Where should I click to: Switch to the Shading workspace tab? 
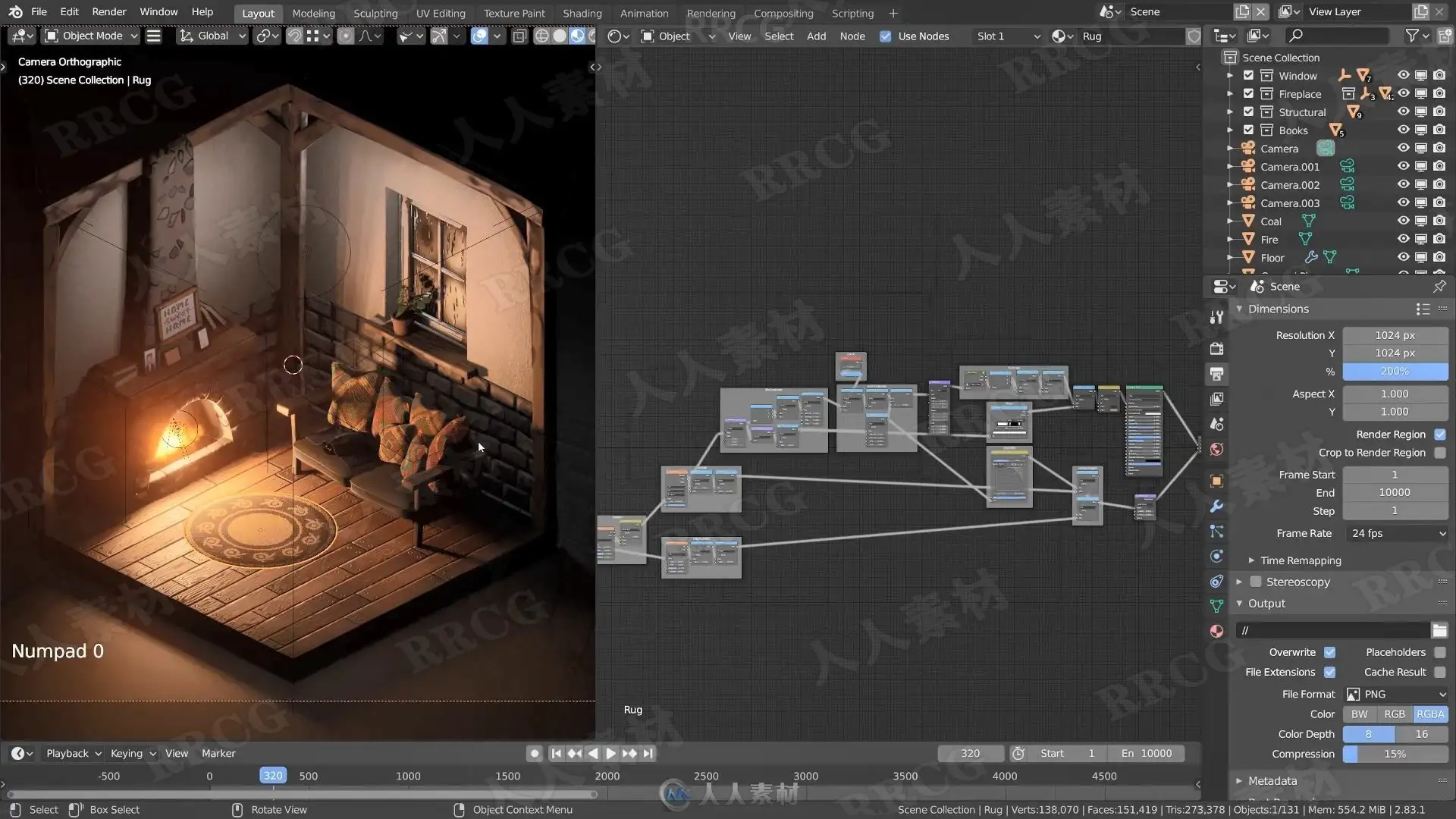[582, 13]
